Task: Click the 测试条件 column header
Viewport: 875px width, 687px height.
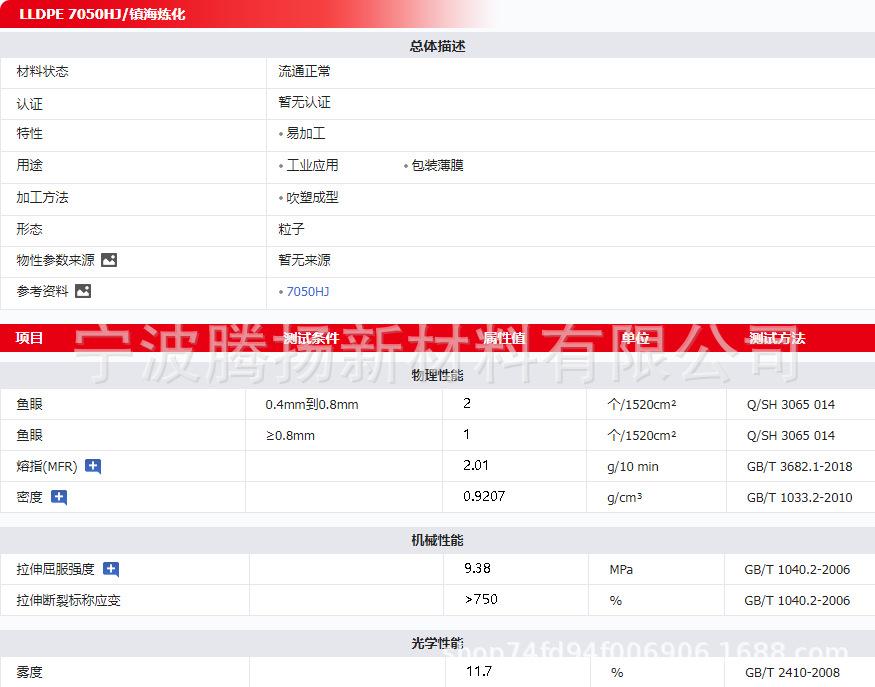Action: point(311,338)
